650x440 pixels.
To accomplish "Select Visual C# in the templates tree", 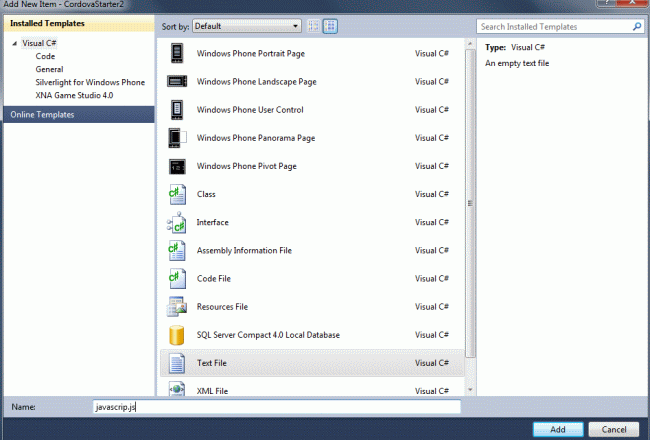I will click(39, 43).
